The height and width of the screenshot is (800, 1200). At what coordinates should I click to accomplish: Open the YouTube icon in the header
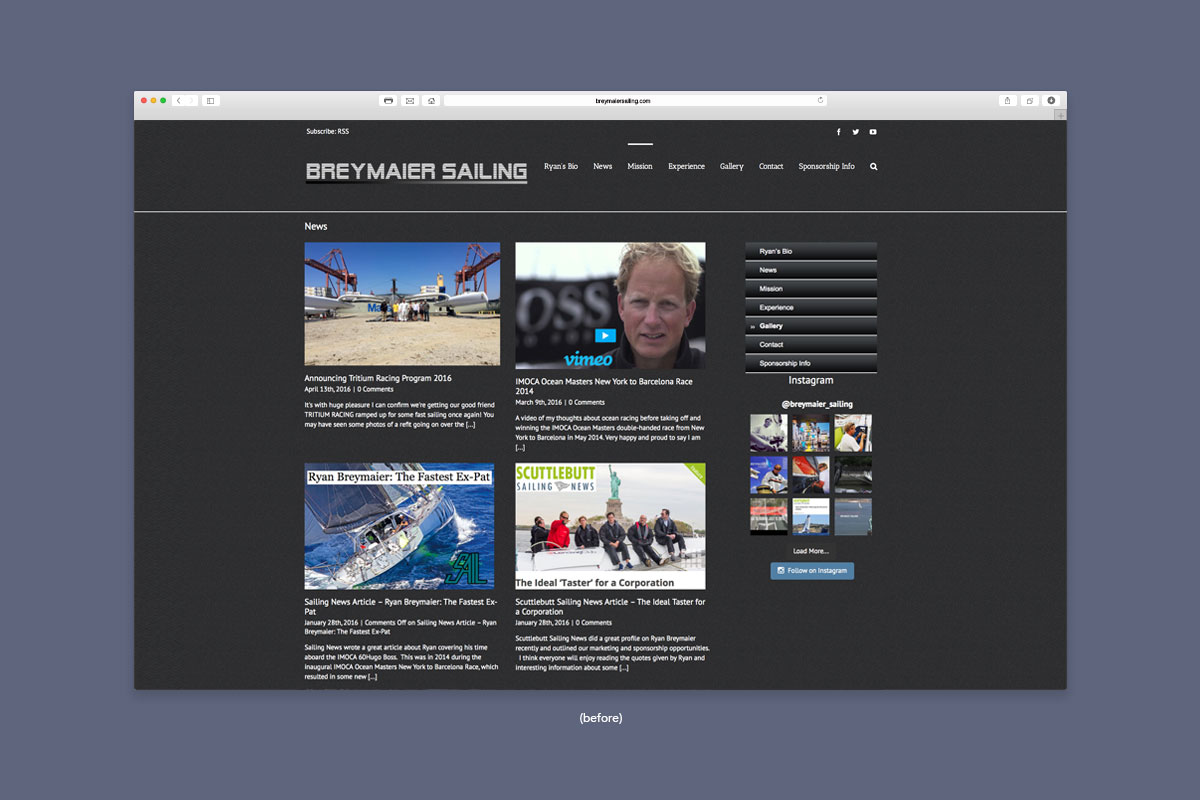(x=872, y=132)
